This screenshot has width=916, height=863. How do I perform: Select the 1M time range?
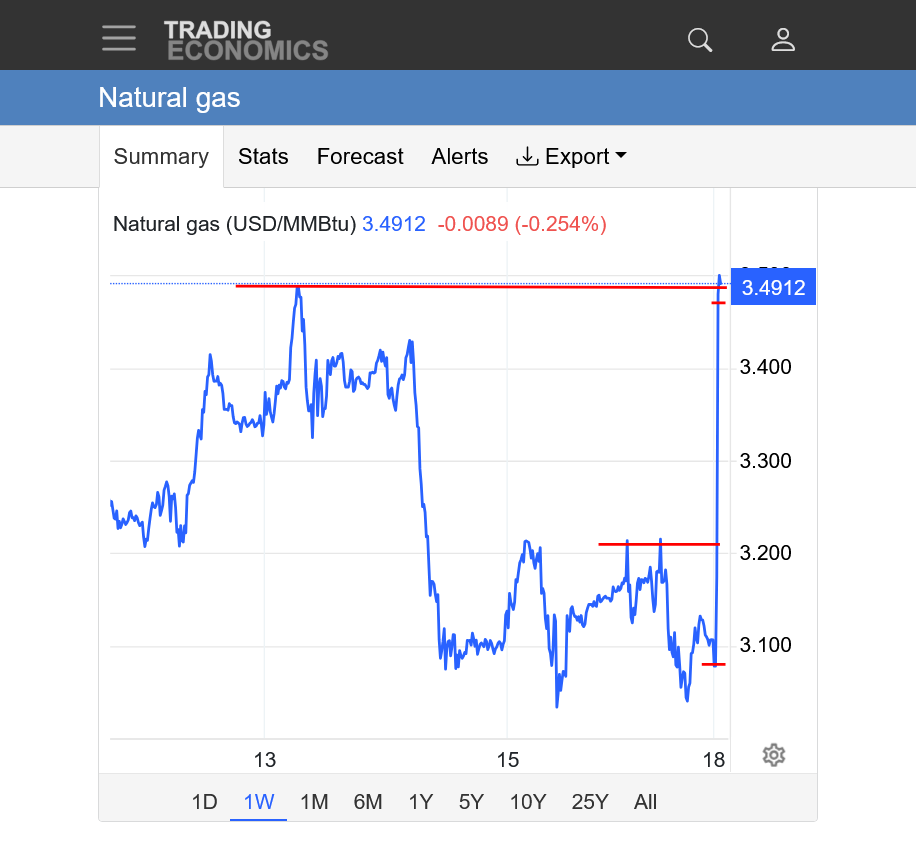coord(314,802)
